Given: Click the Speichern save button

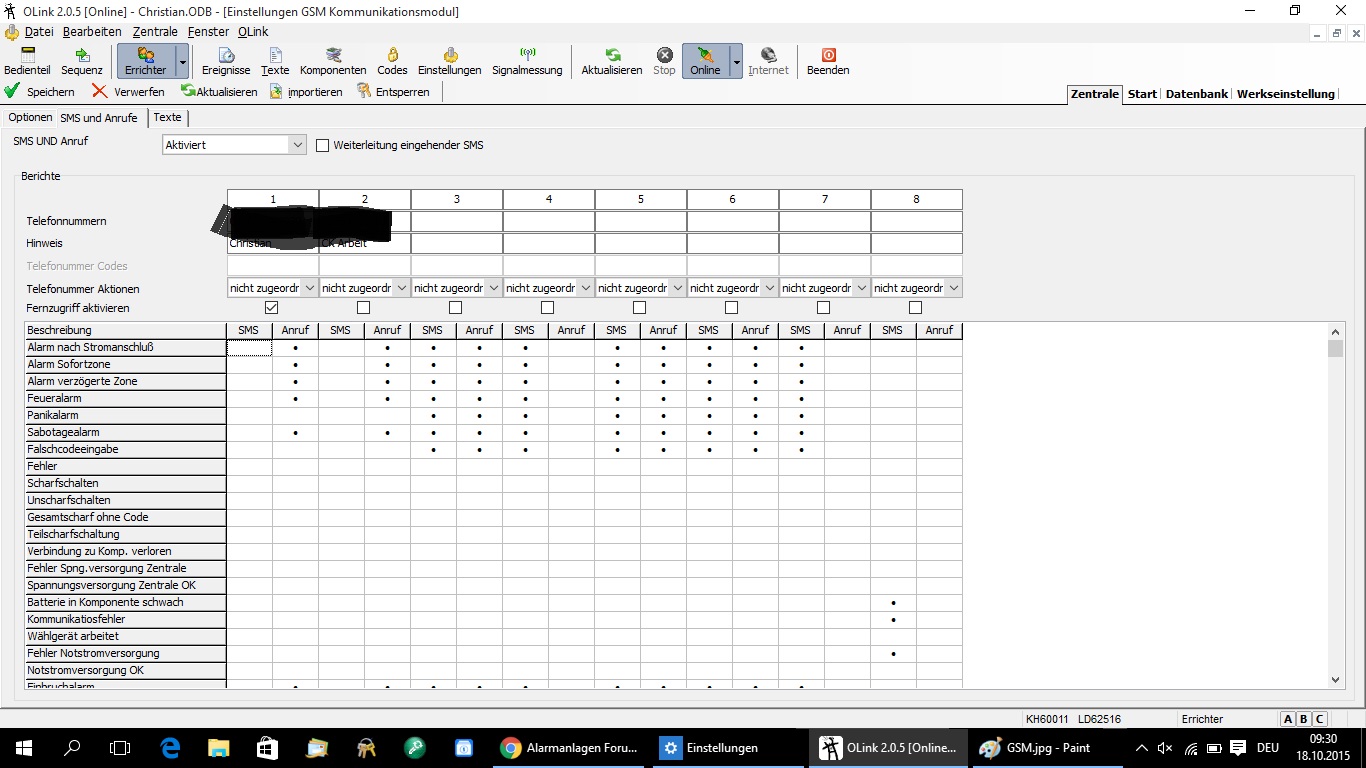Looking at the screenshot, I should point(40,92).
